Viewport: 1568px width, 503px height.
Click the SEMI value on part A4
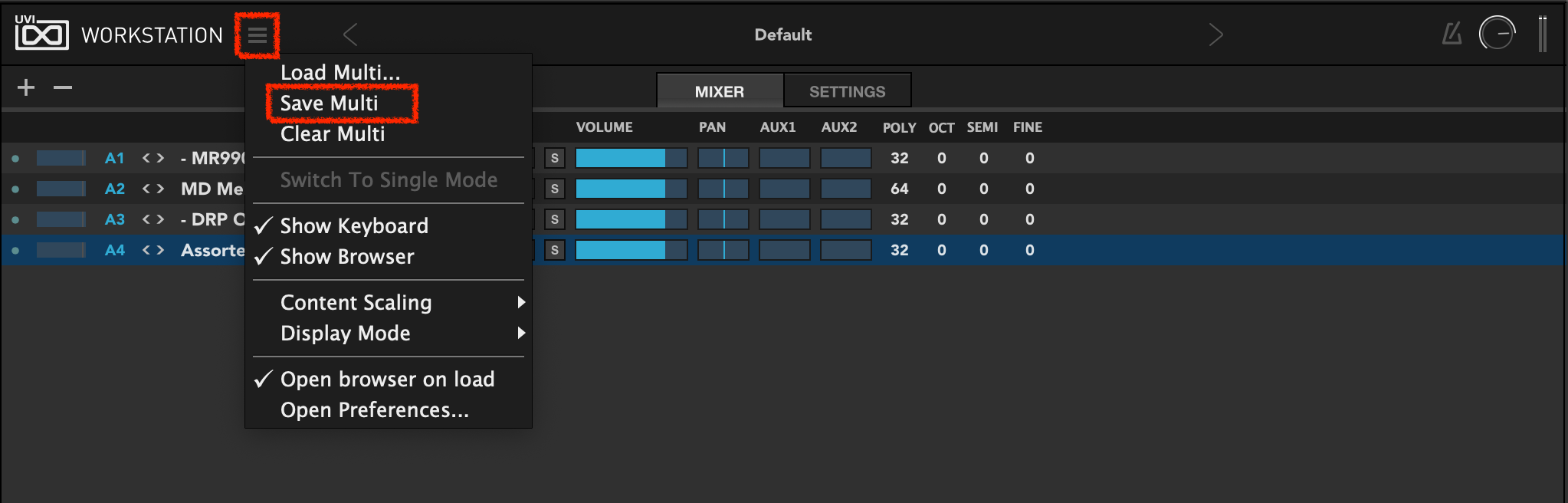pos(984,250)
